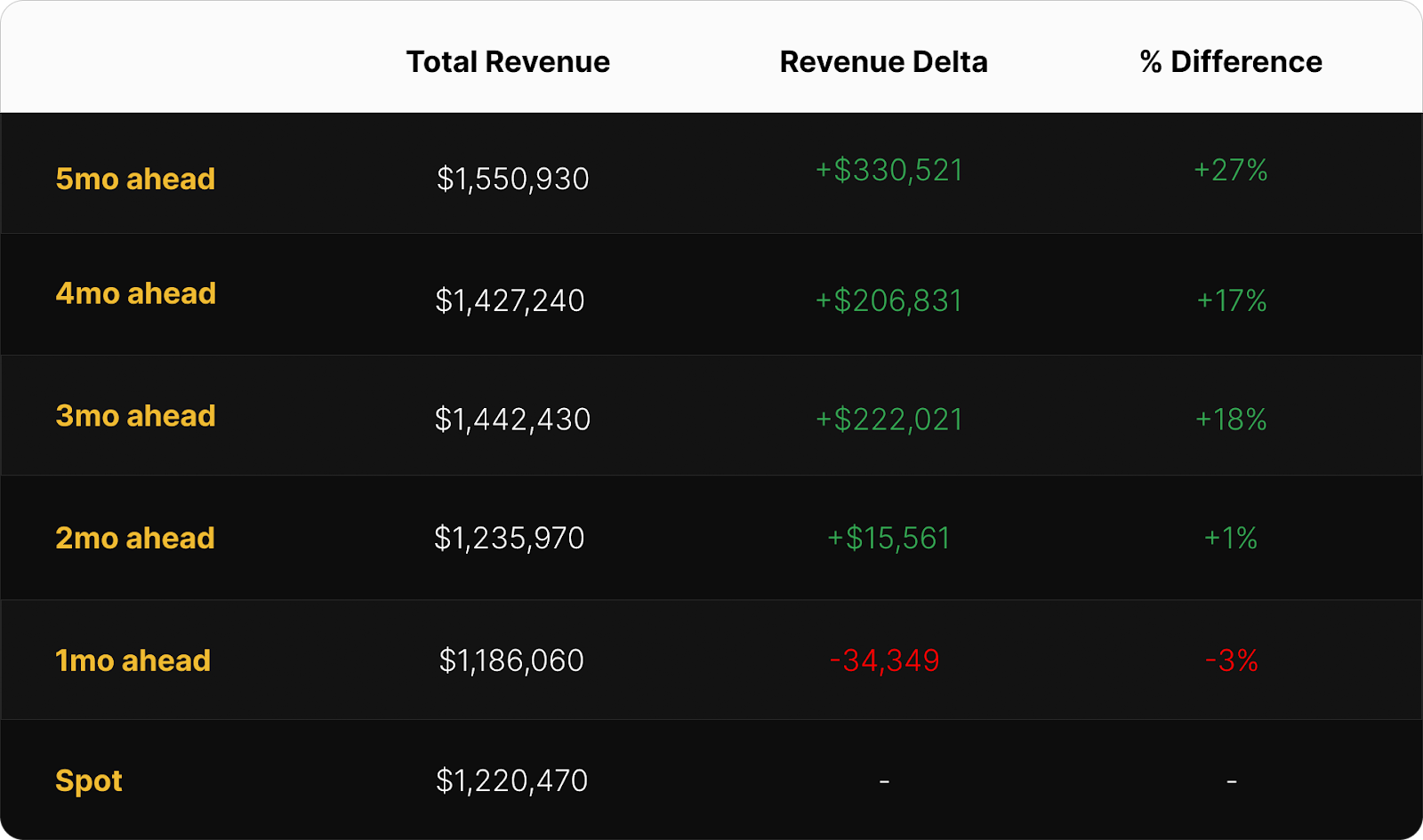Click the $1,442,430 total revenue cell

click(x=512, y=420)
